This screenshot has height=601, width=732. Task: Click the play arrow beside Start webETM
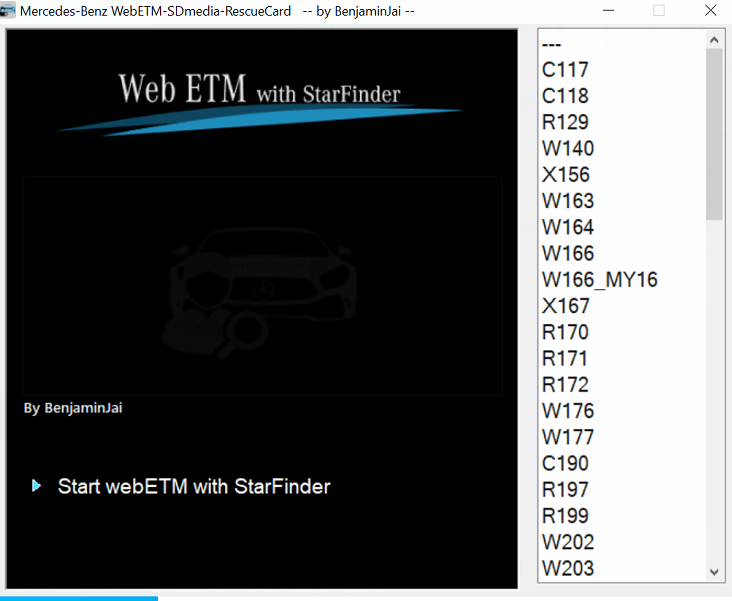(37, 486)
